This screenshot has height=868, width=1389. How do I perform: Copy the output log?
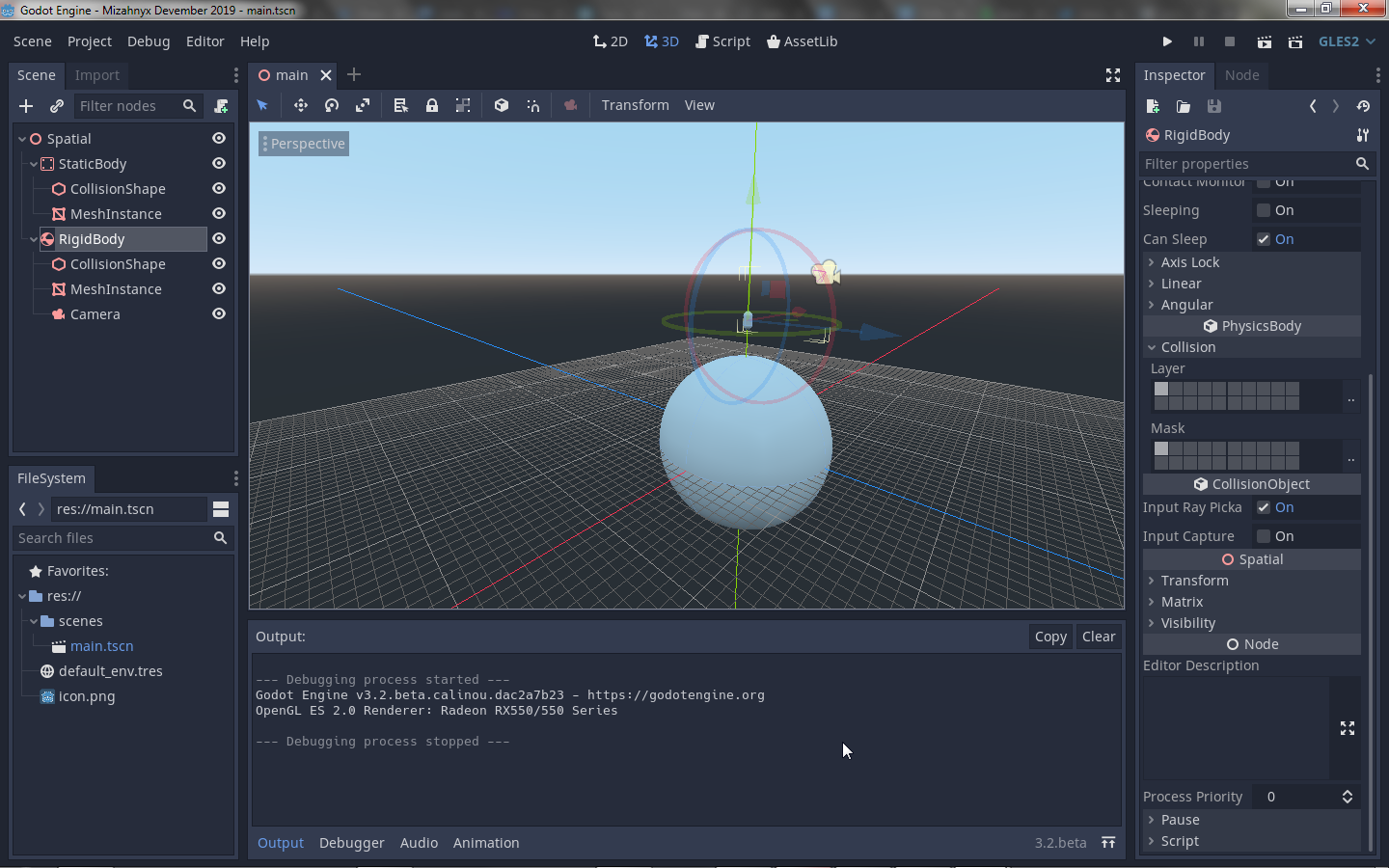click(1050, 637)
